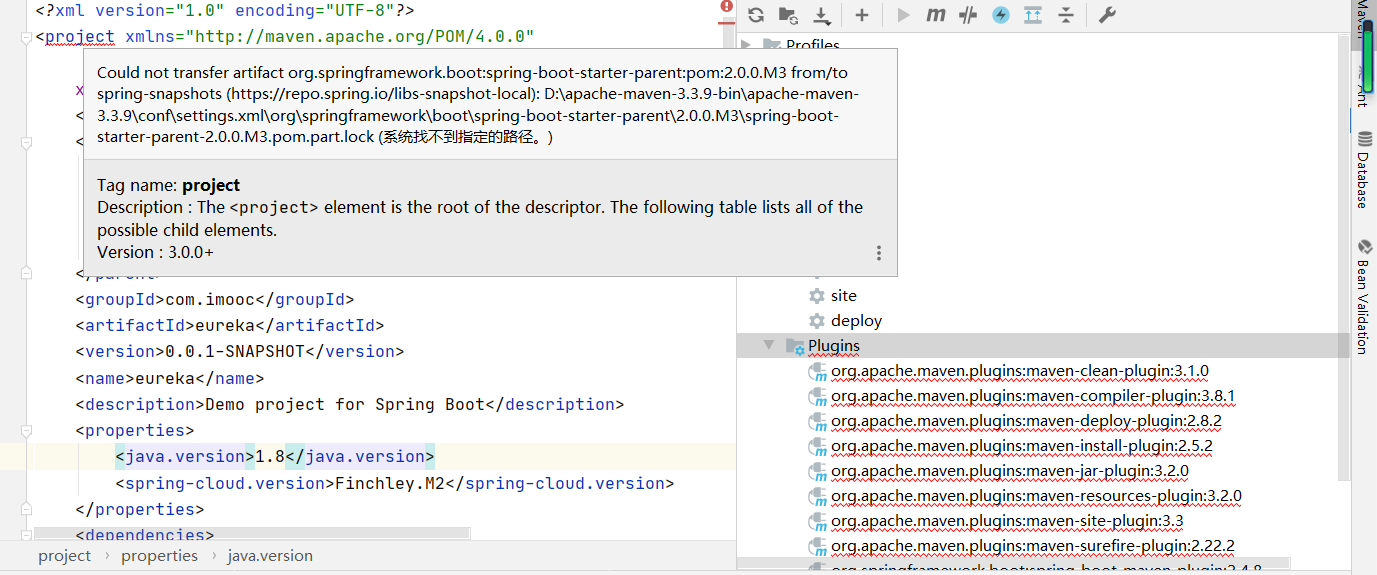Add a Maven project with plus icon

pyautogui.click(x=862, y=15)
